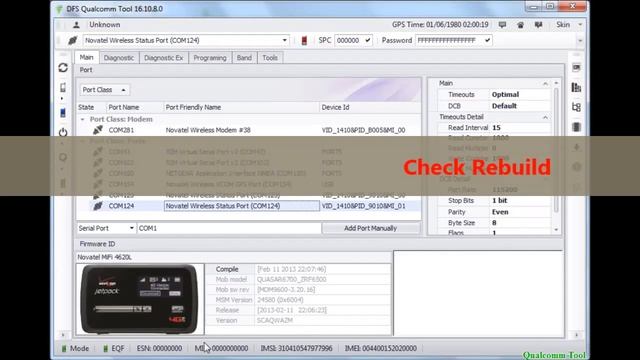Click the feedback bubble icon next to Skin
640x360 pixels.
(539, 25)
